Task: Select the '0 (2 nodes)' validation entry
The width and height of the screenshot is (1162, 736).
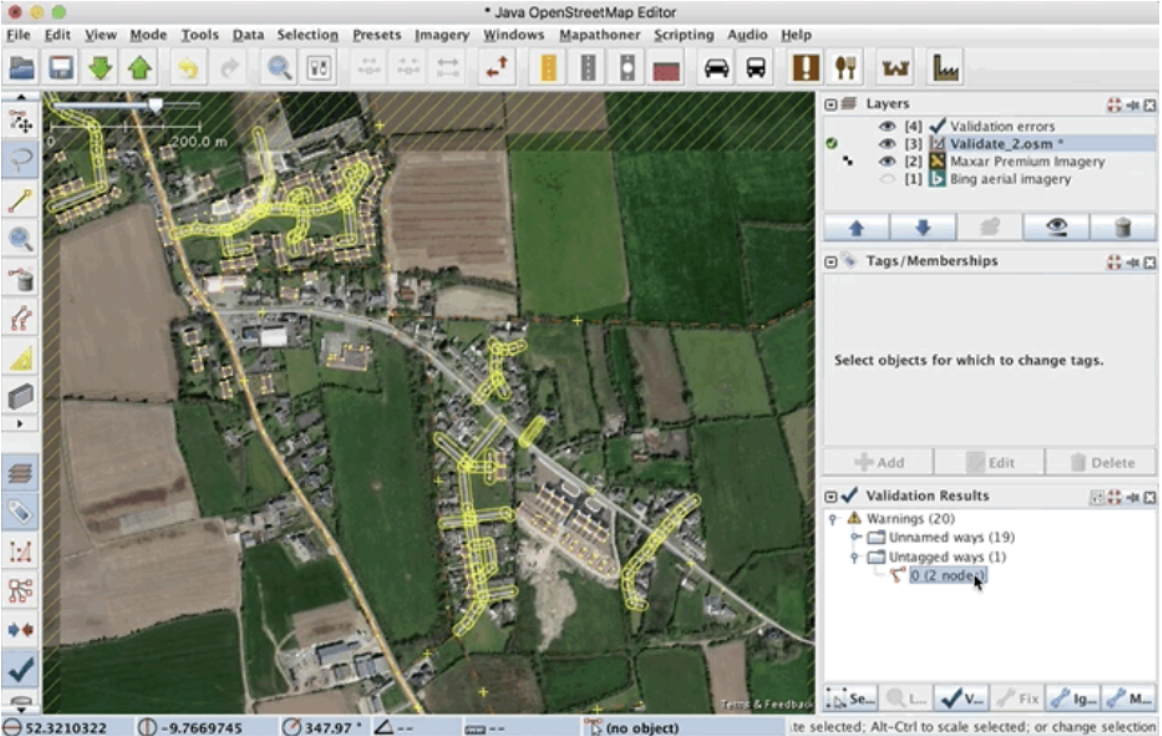Action: 948,575
